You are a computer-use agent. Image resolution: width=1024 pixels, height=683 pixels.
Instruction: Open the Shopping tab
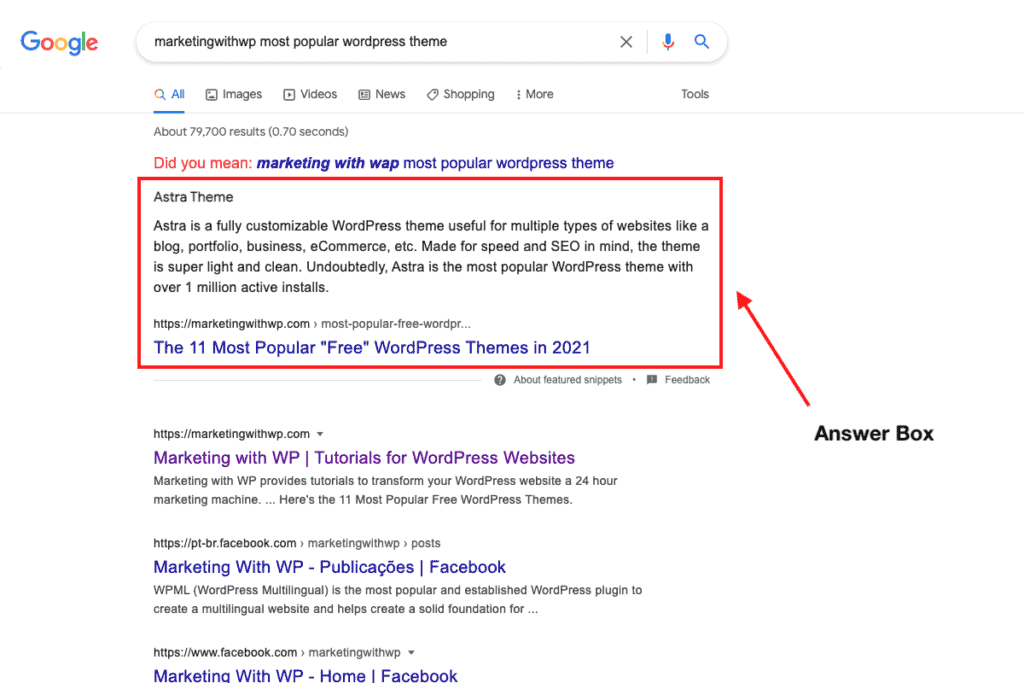coord(460,95)
